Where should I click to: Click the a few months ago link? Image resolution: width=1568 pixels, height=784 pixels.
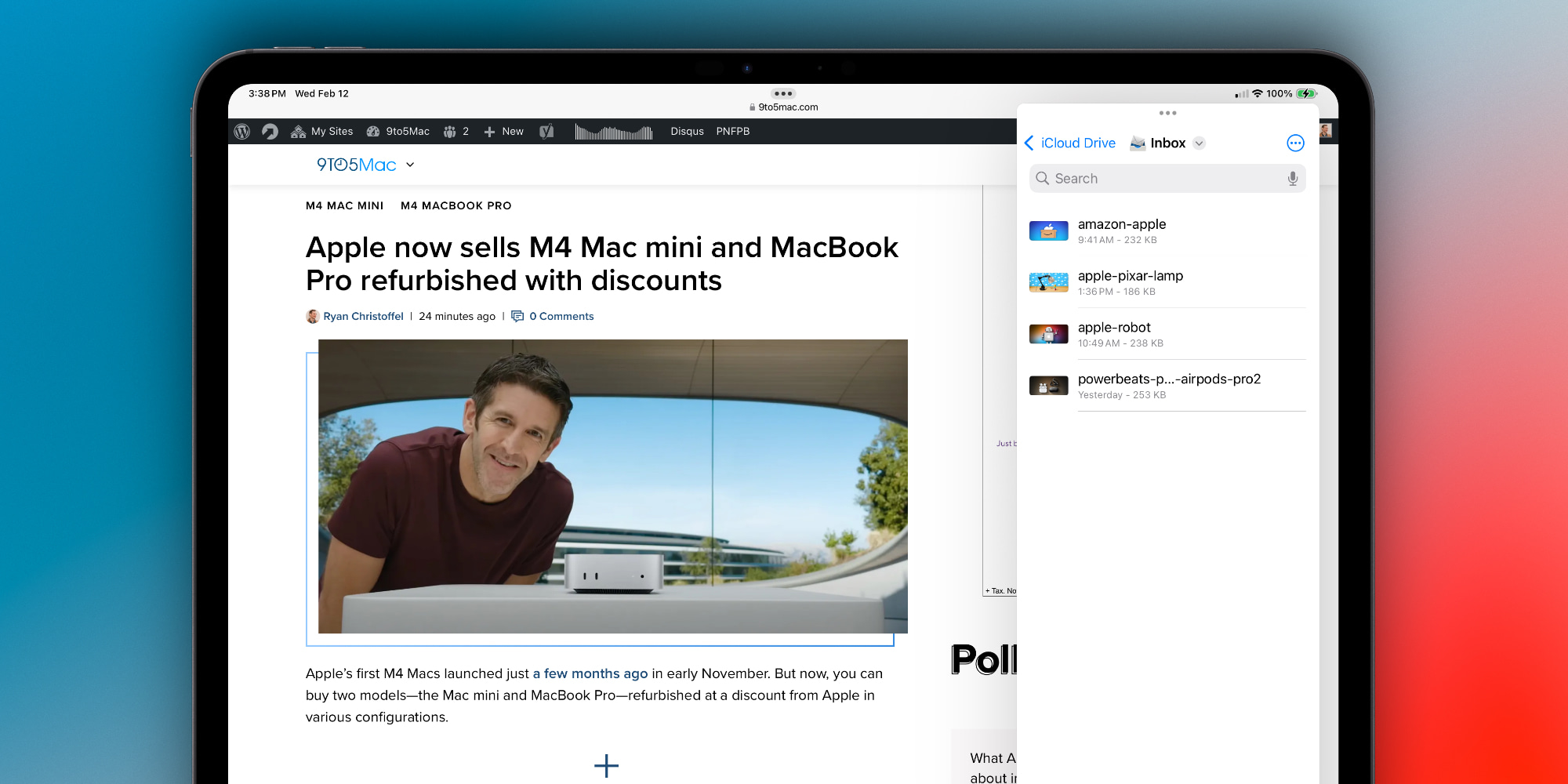tap(590, 673)
